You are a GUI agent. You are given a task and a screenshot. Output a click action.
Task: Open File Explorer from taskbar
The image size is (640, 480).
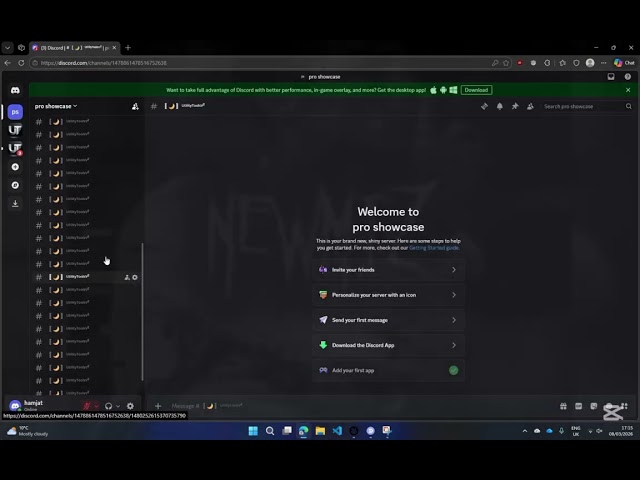[x=320, y=431]
